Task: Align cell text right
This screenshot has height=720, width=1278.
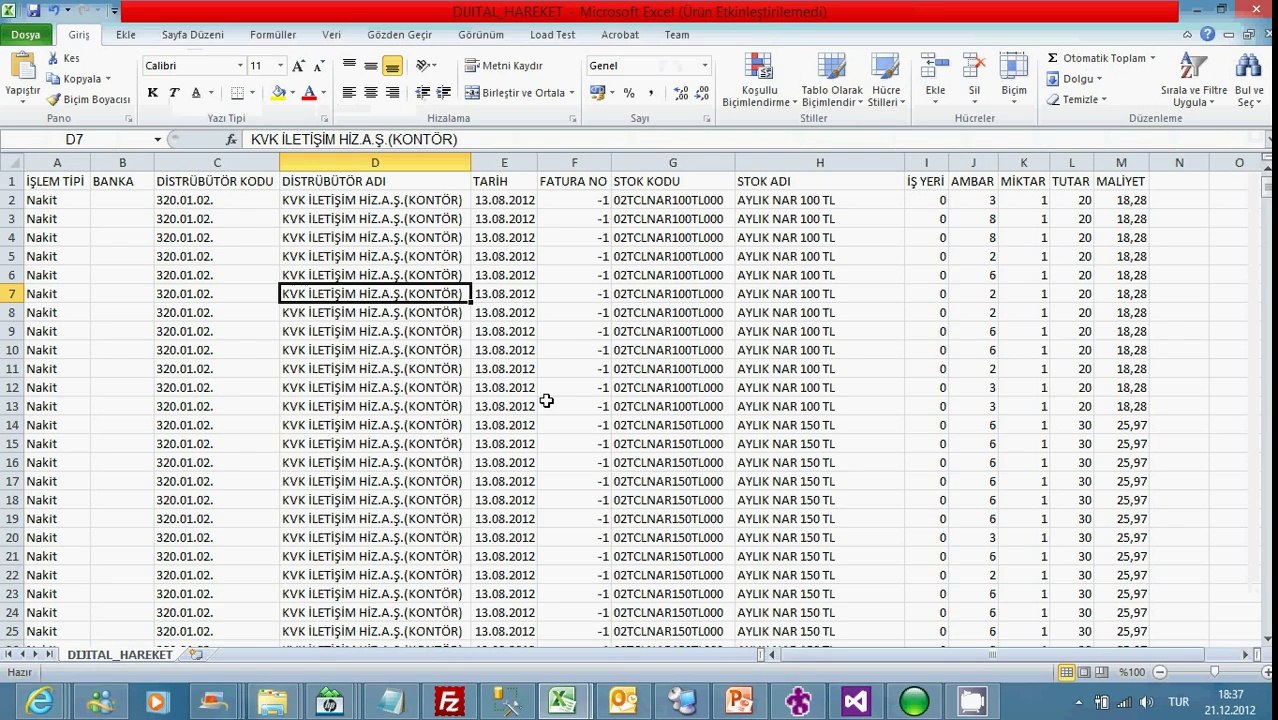Action: [392, 92]
